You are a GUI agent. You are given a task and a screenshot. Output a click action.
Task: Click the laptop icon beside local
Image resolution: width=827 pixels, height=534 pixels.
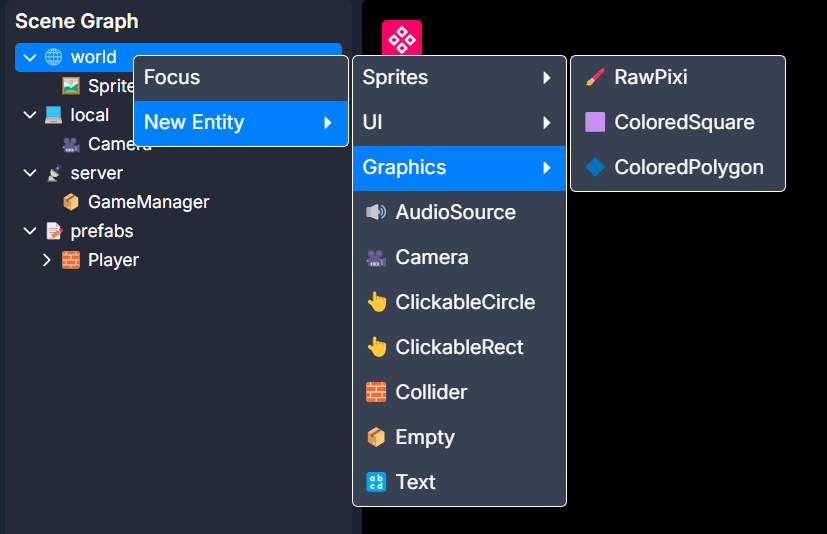[53, 115]
